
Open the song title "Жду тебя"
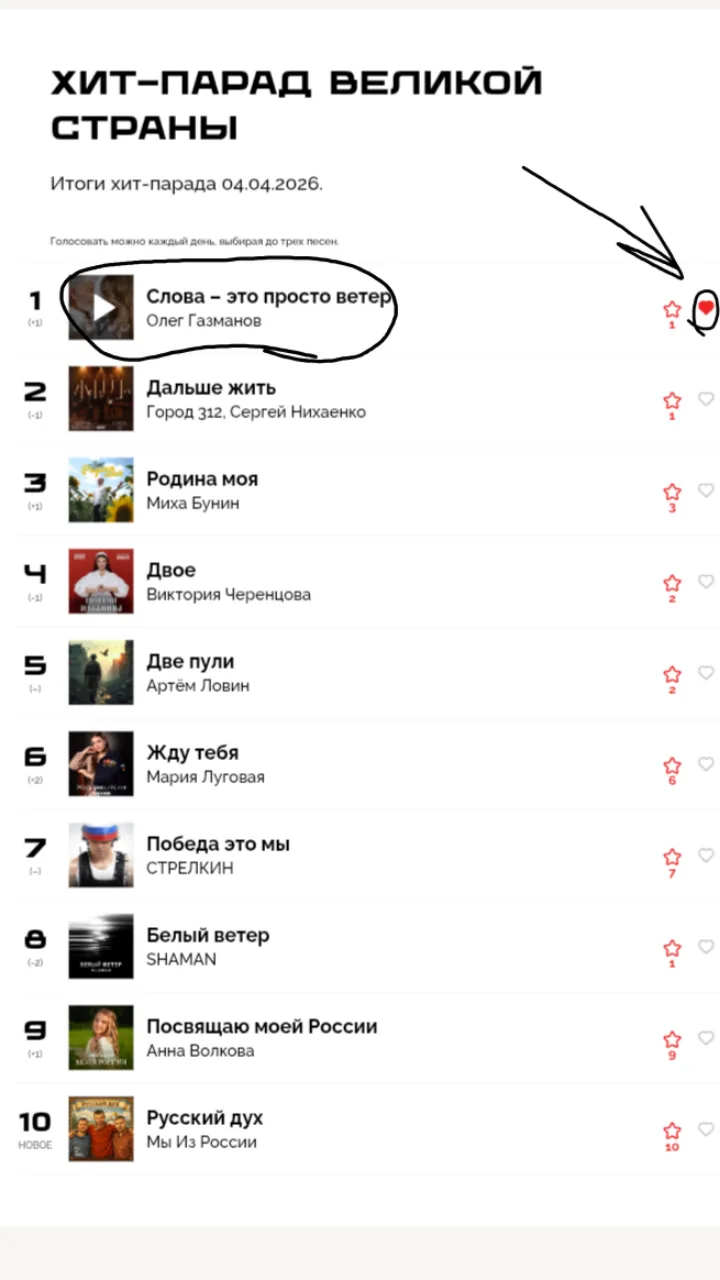click(192, 753)
